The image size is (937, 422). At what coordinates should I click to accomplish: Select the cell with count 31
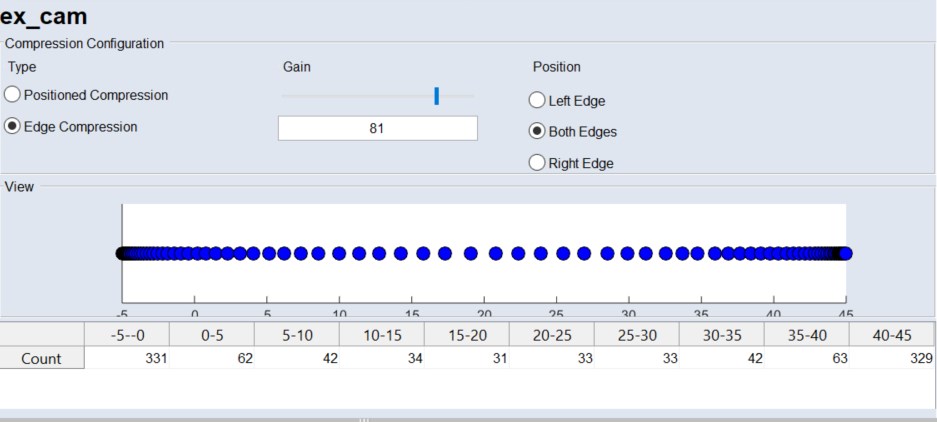tap(467, 358)
